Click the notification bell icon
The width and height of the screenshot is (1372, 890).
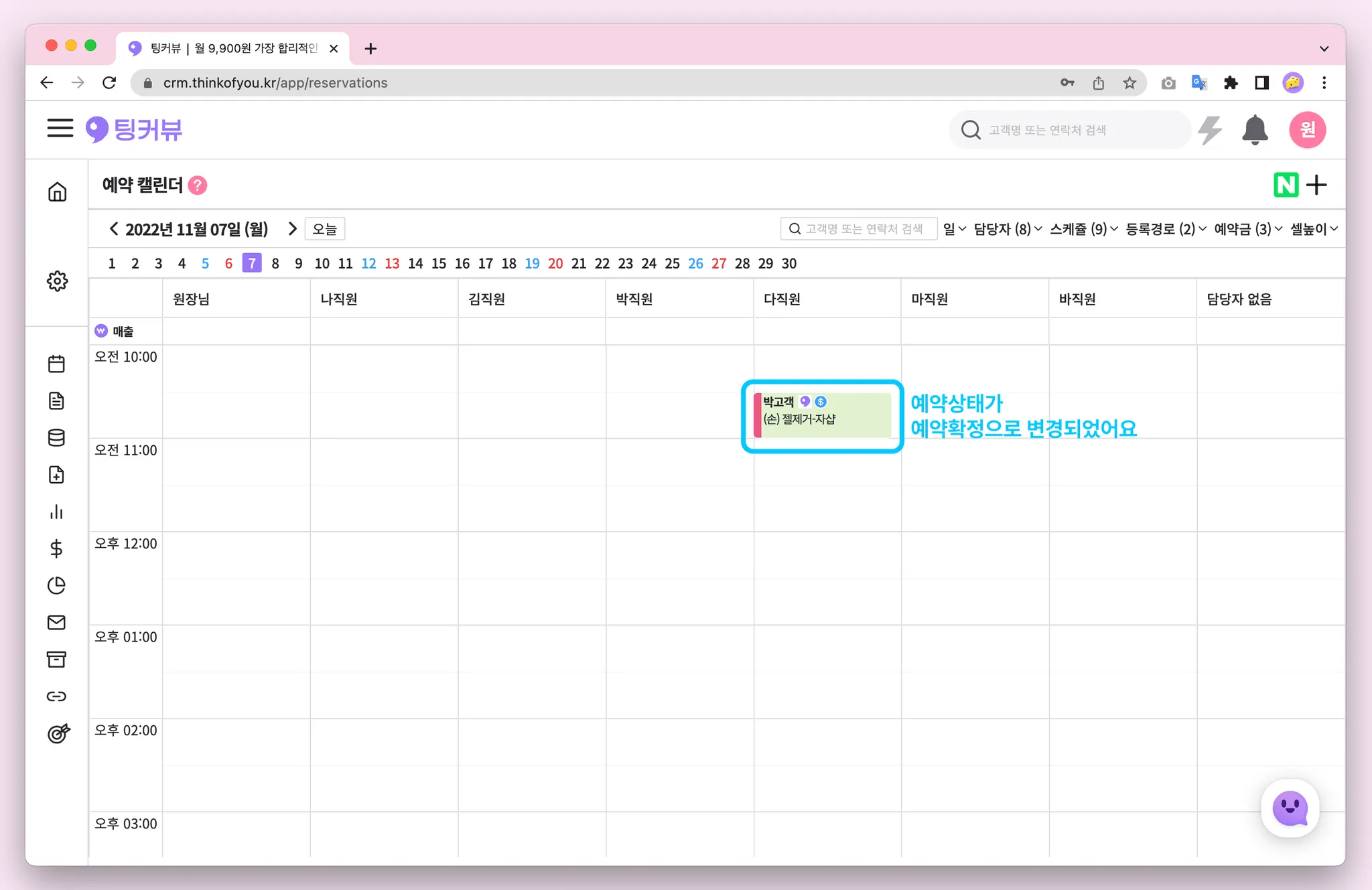click(1254, 129)
